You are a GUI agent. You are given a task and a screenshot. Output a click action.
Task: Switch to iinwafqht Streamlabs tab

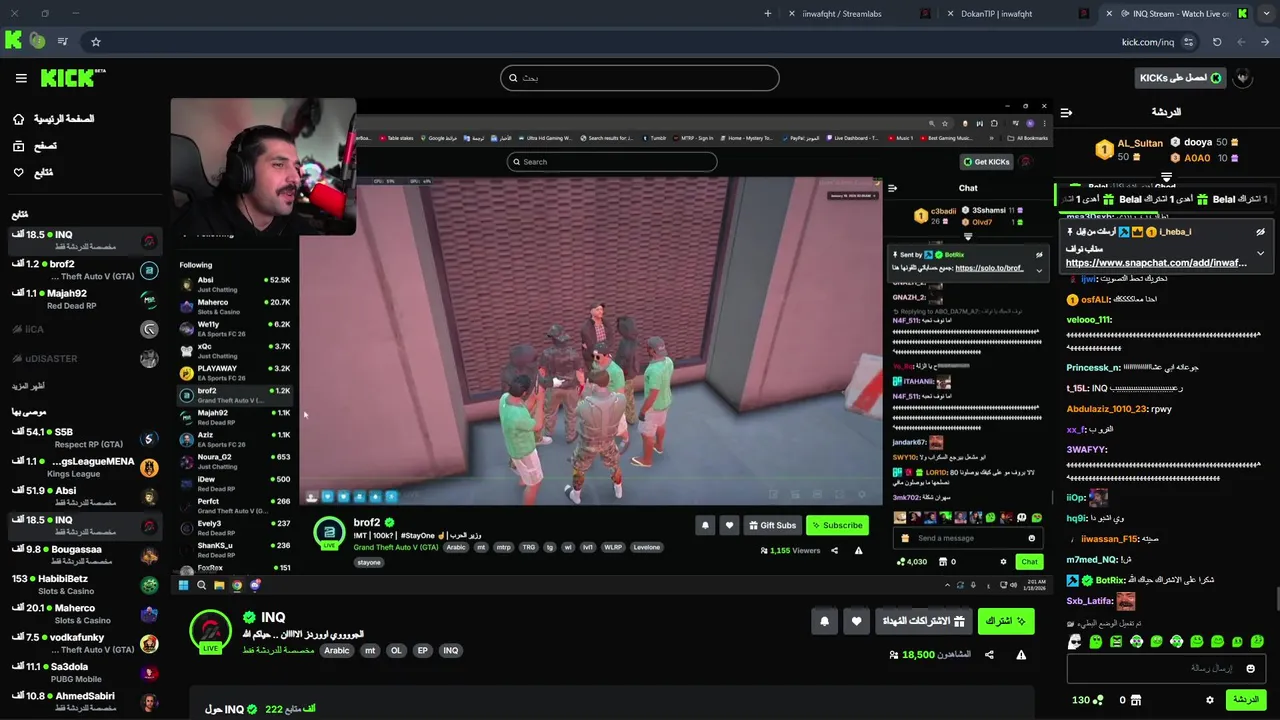click(862, 14)
